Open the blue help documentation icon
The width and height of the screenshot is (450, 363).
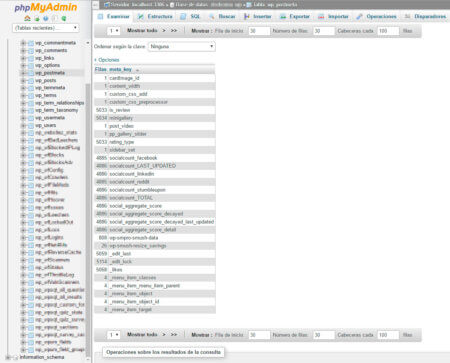[x=46, y=19]
